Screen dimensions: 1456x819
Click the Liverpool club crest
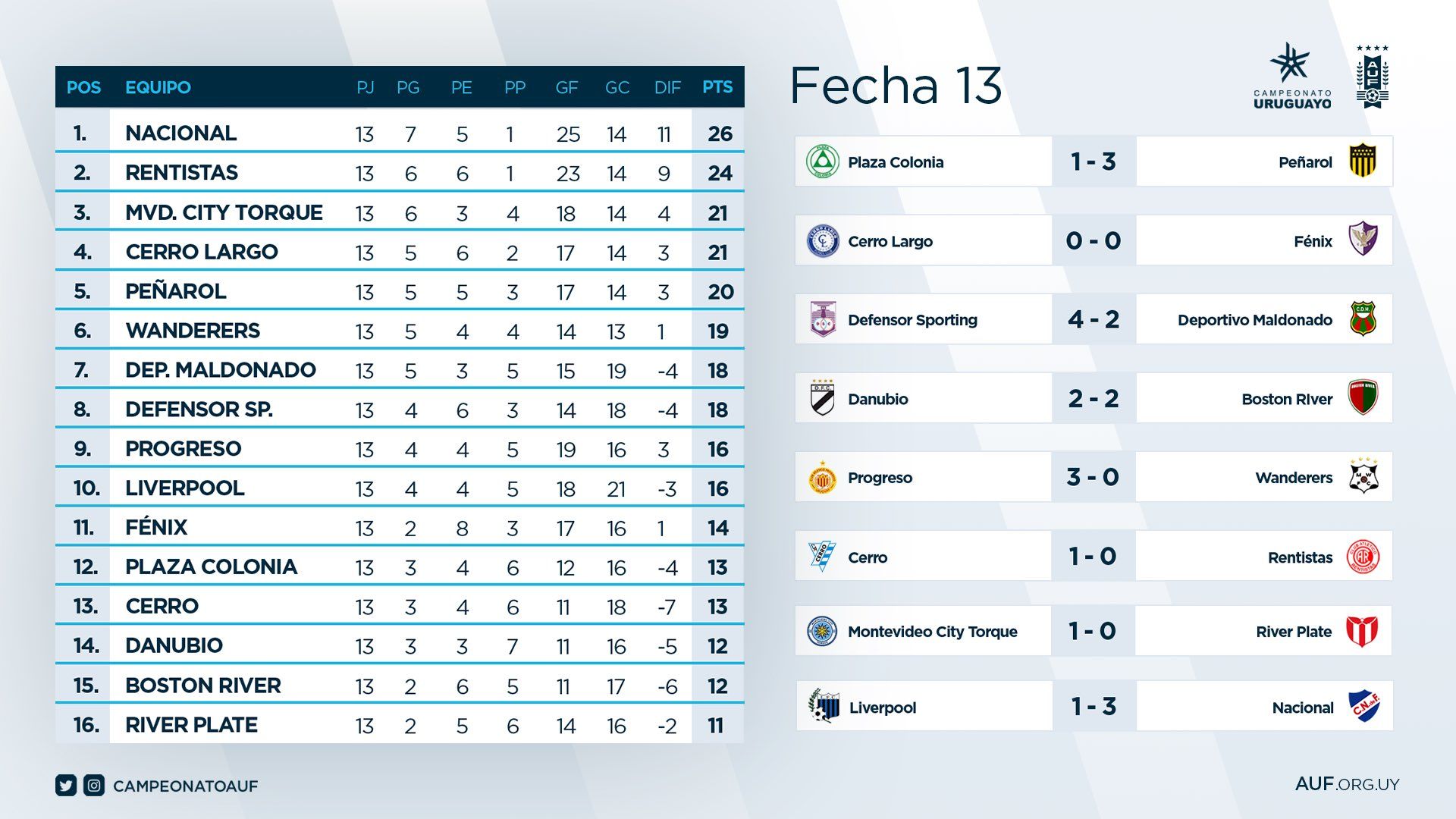pos(824,707)
